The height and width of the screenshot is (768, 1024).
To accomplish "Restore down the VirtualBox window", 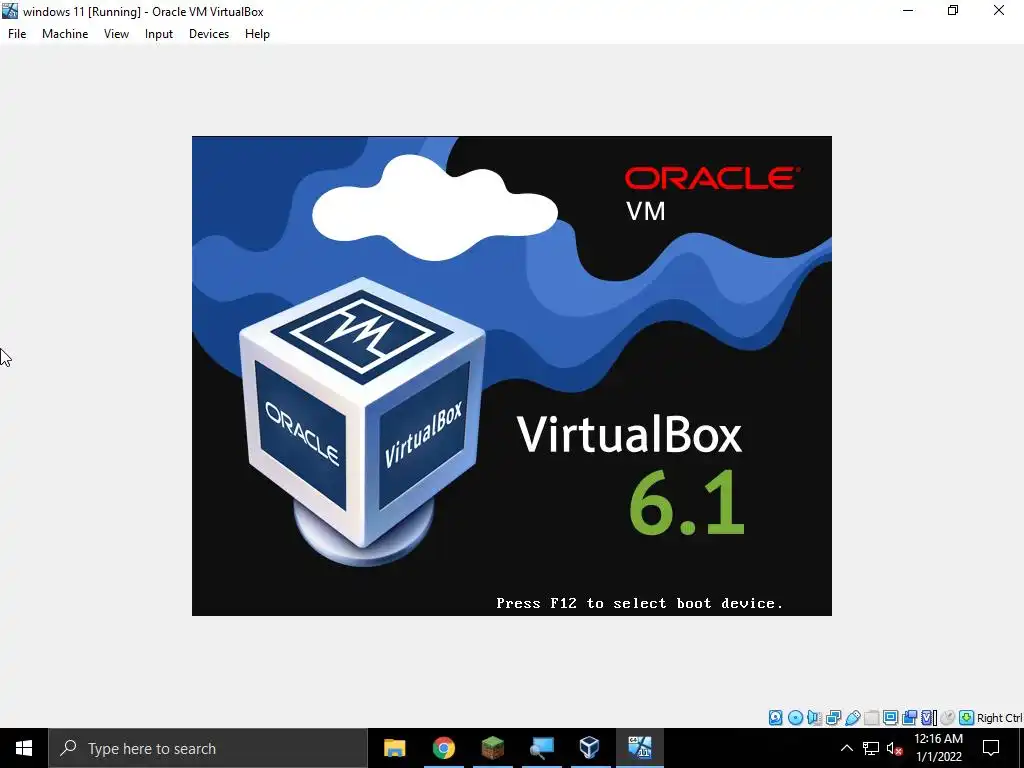I will tap(953, 11).
